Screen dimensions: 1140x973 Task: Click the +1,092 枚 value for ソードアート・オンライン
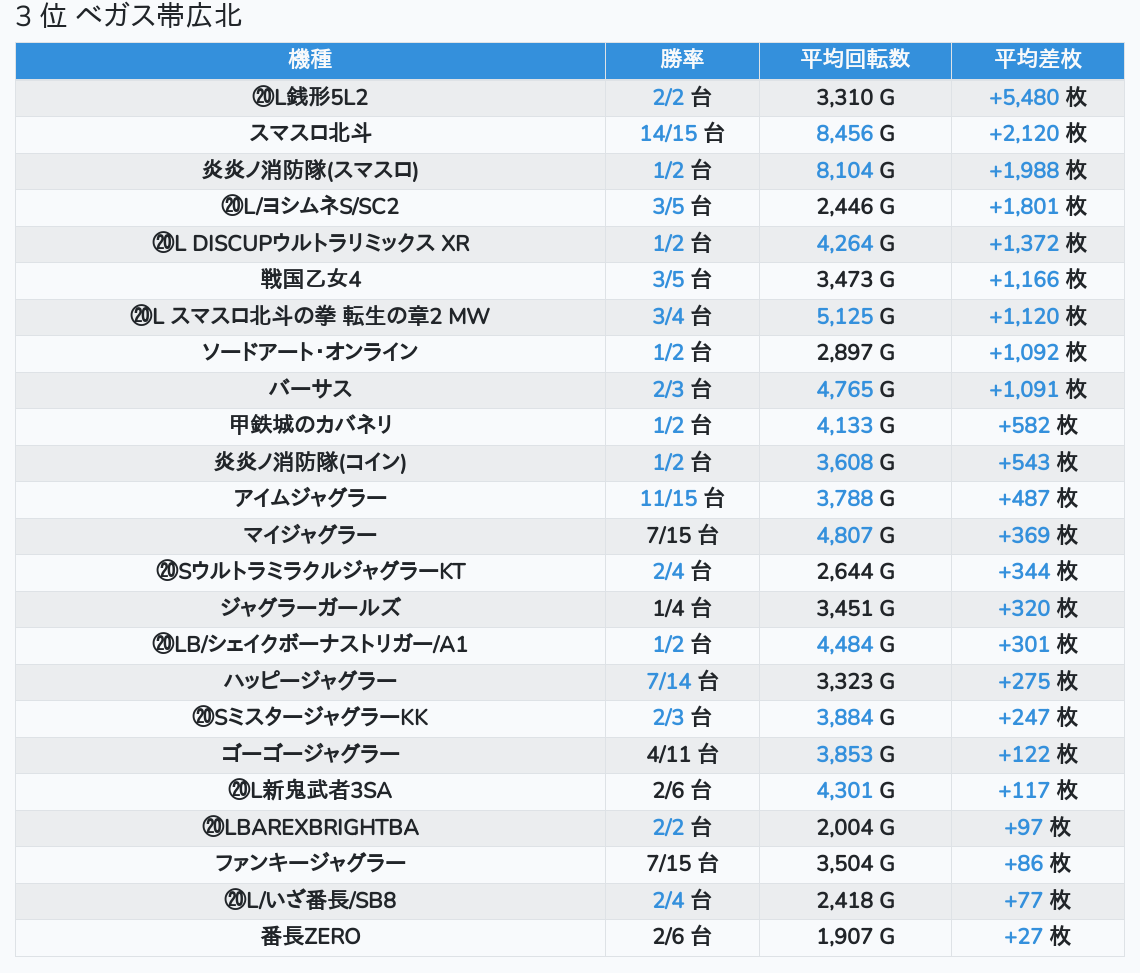click(x=1037, y=352)
